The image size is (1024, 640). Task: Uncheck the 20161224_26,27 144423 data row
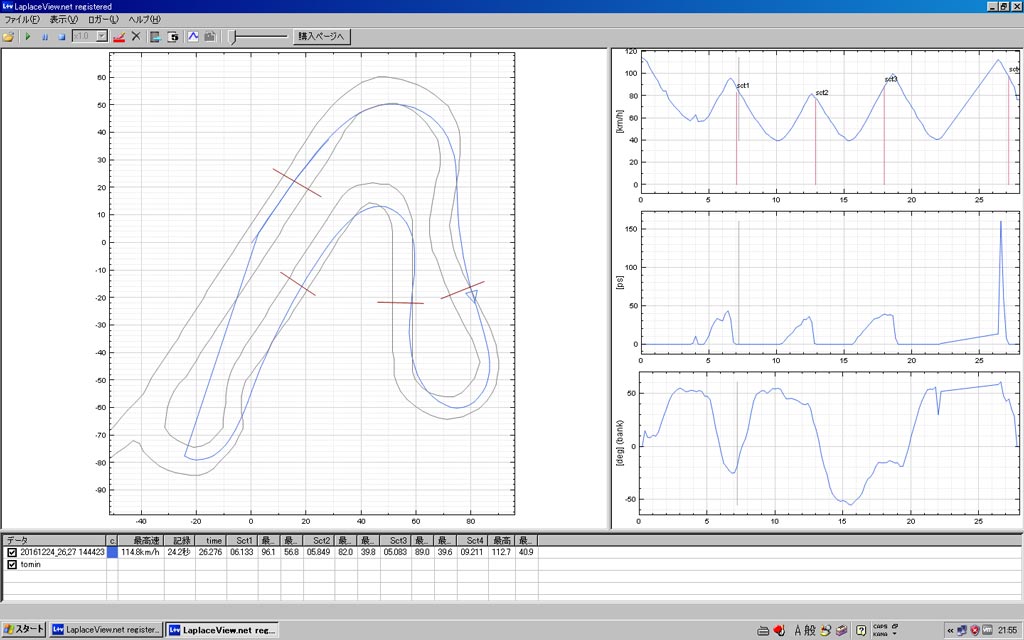coord(12,552)
